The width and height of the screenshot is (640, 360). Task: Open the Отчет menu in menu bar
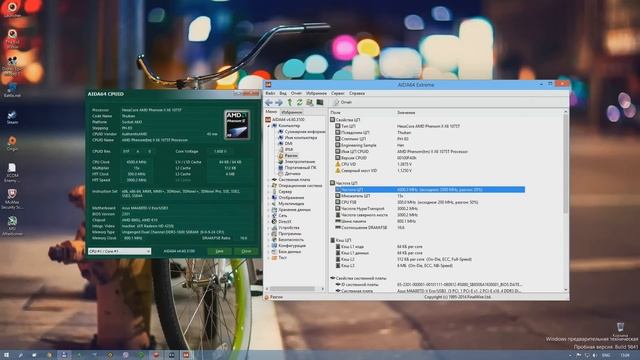click(x=296, y=93)
